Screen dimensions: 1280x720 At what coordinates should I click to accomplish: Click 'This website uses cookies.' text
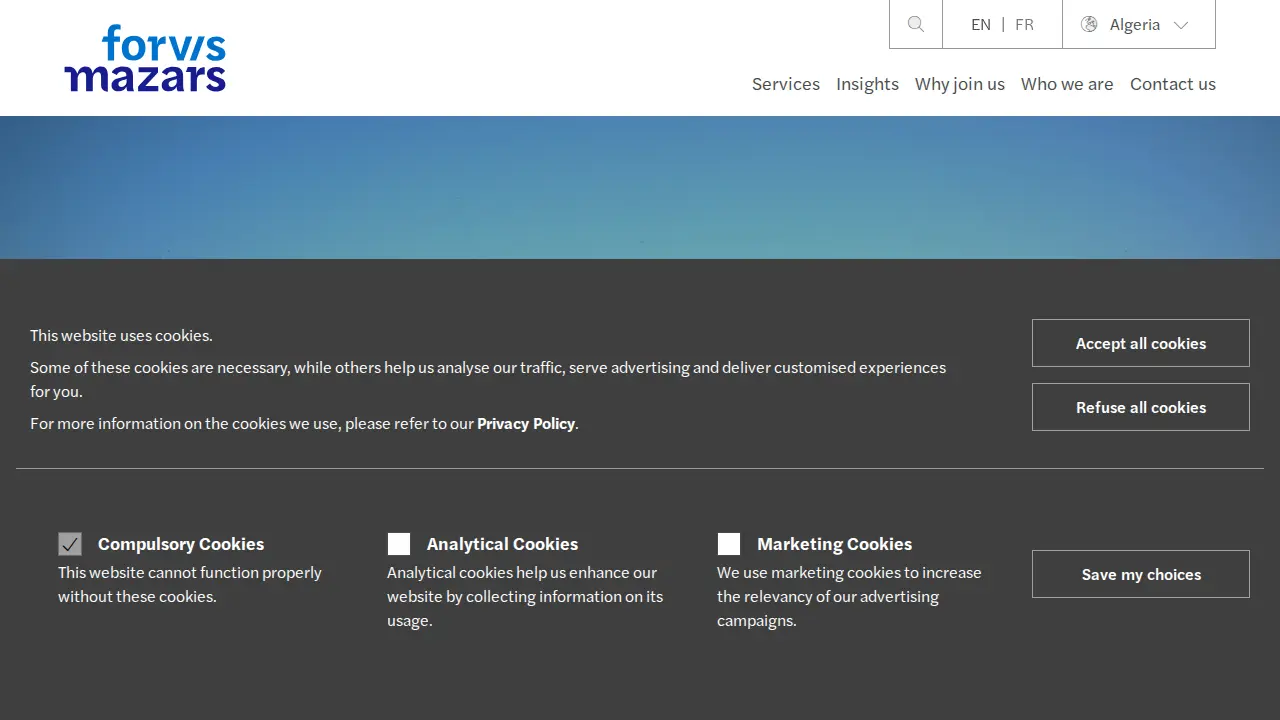(121, 336)
